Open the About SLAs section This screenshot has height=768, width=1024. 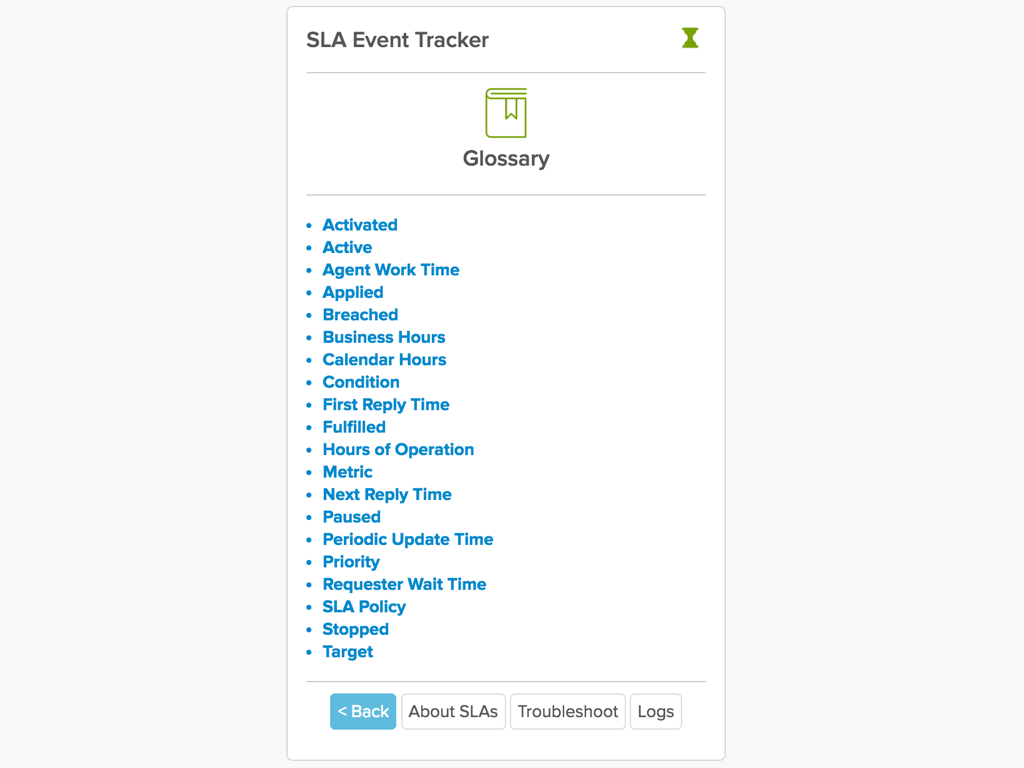[453, 711]
